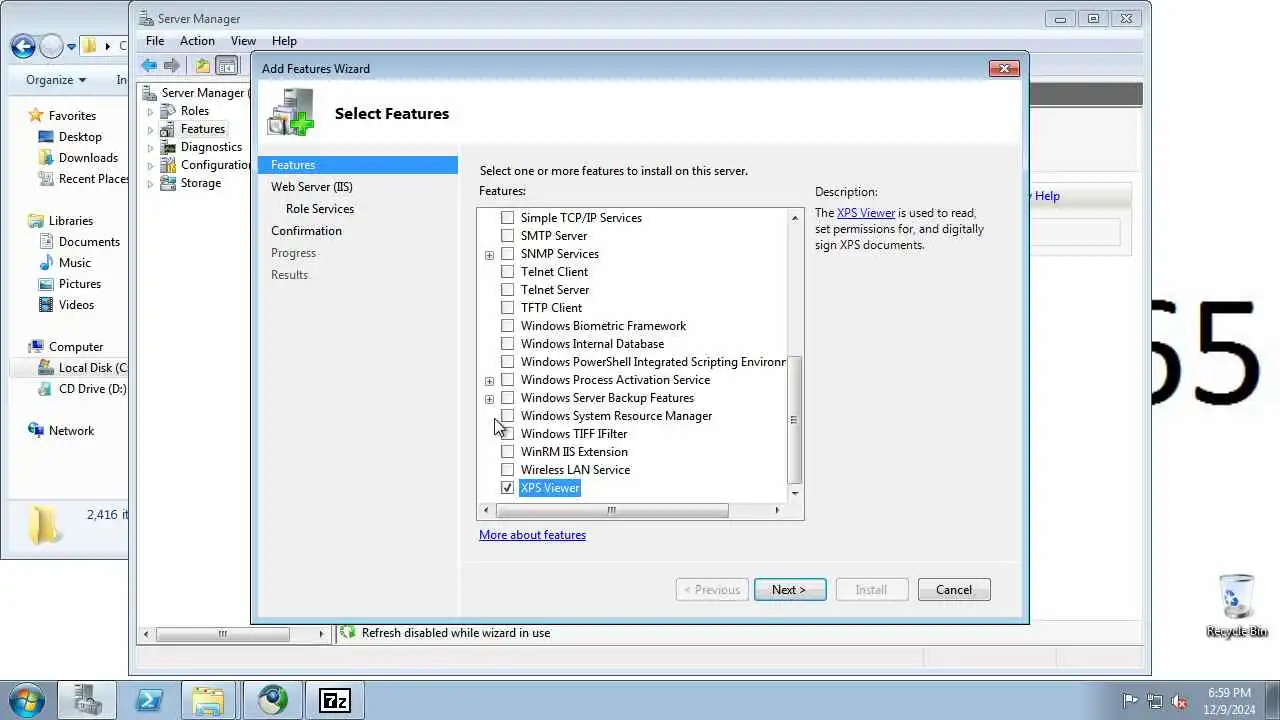Expand the Storage tree node arrow
The height and width of the screenshot is (720, 1280).
click(x=151, y=184)
